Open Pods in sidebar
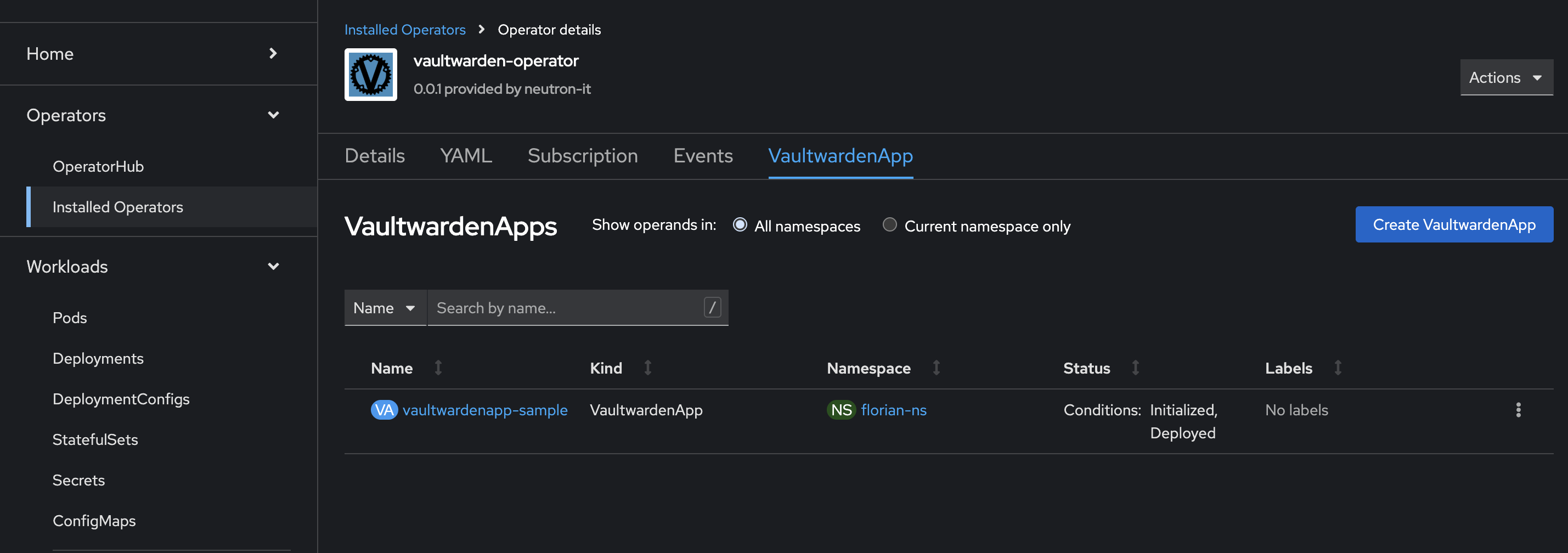 (69, 318)
